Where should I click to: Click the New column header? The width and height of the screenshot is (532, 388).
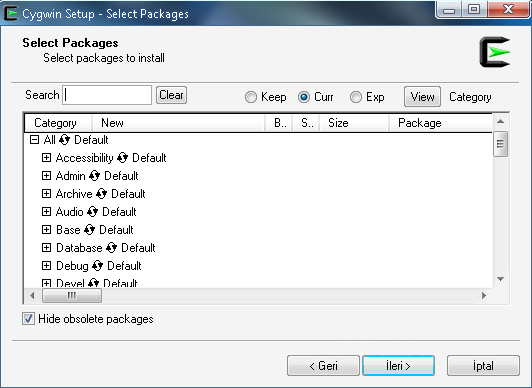coord(178,123)
